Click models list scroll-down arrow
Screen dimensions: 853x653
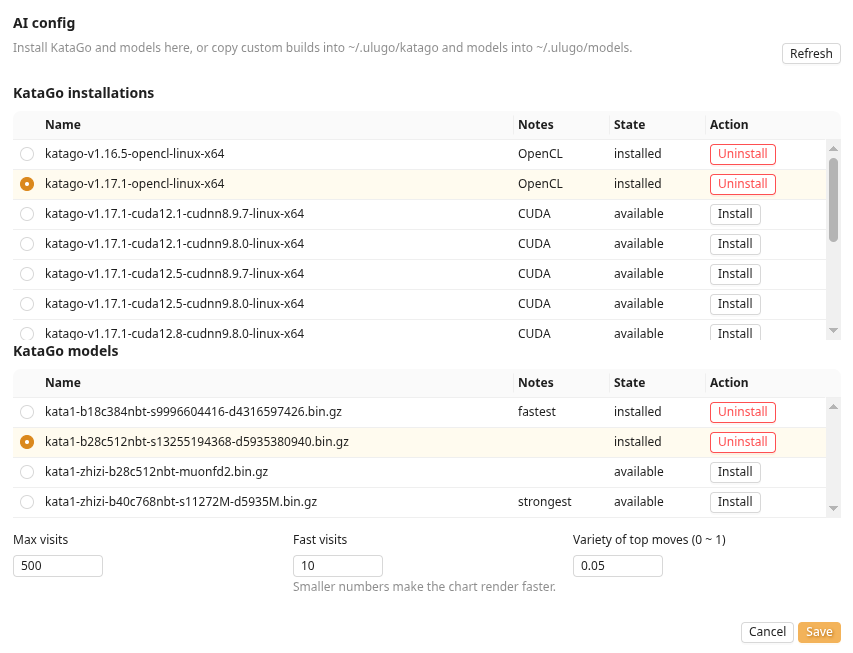(833, 508)
